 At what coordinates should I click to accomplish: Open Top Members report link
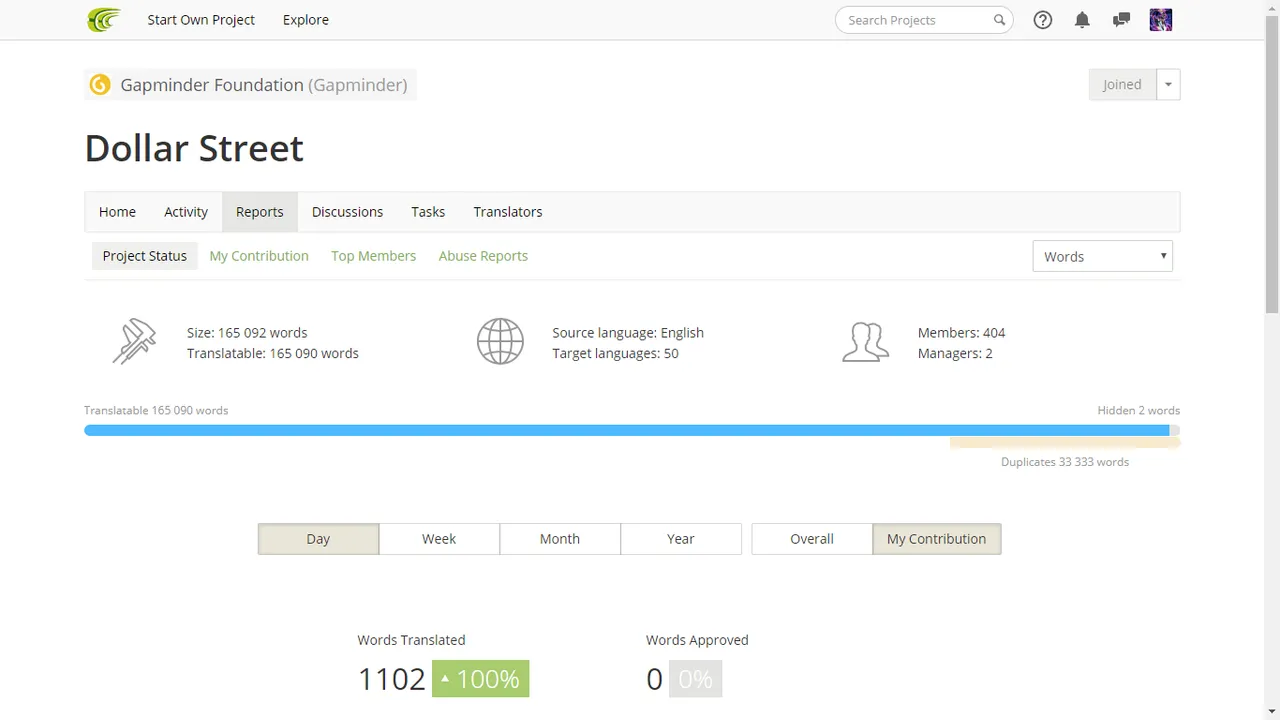point(373,256)
